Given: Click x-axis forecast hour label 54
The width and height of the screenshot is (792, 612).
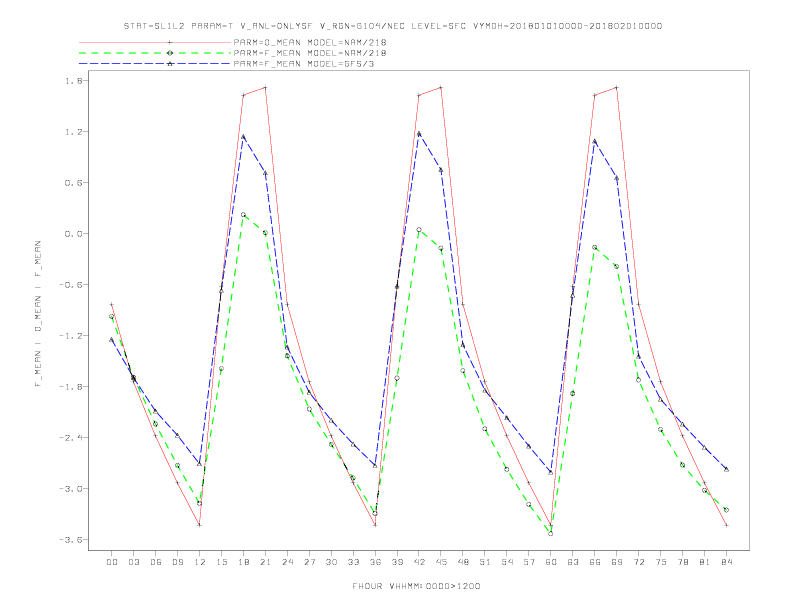Looking at the screenshot, I should [507, 562].
